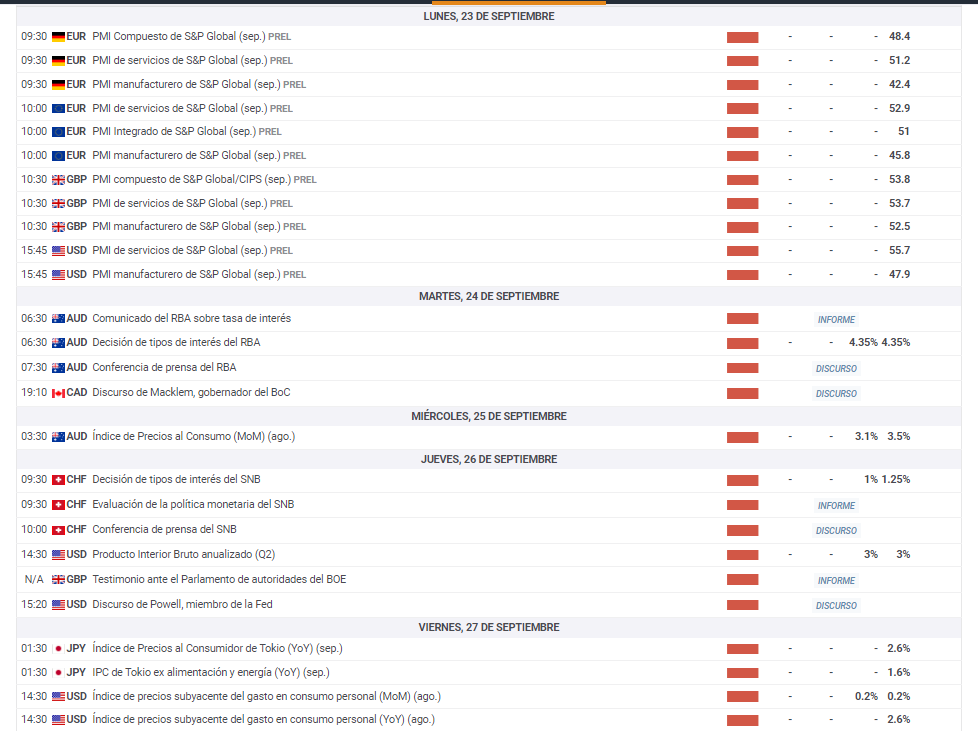This screenshot has width=978, height=731.
Task: Click the UK flag on the PMI compuesto CIPS row
Action: click(58, 180)
